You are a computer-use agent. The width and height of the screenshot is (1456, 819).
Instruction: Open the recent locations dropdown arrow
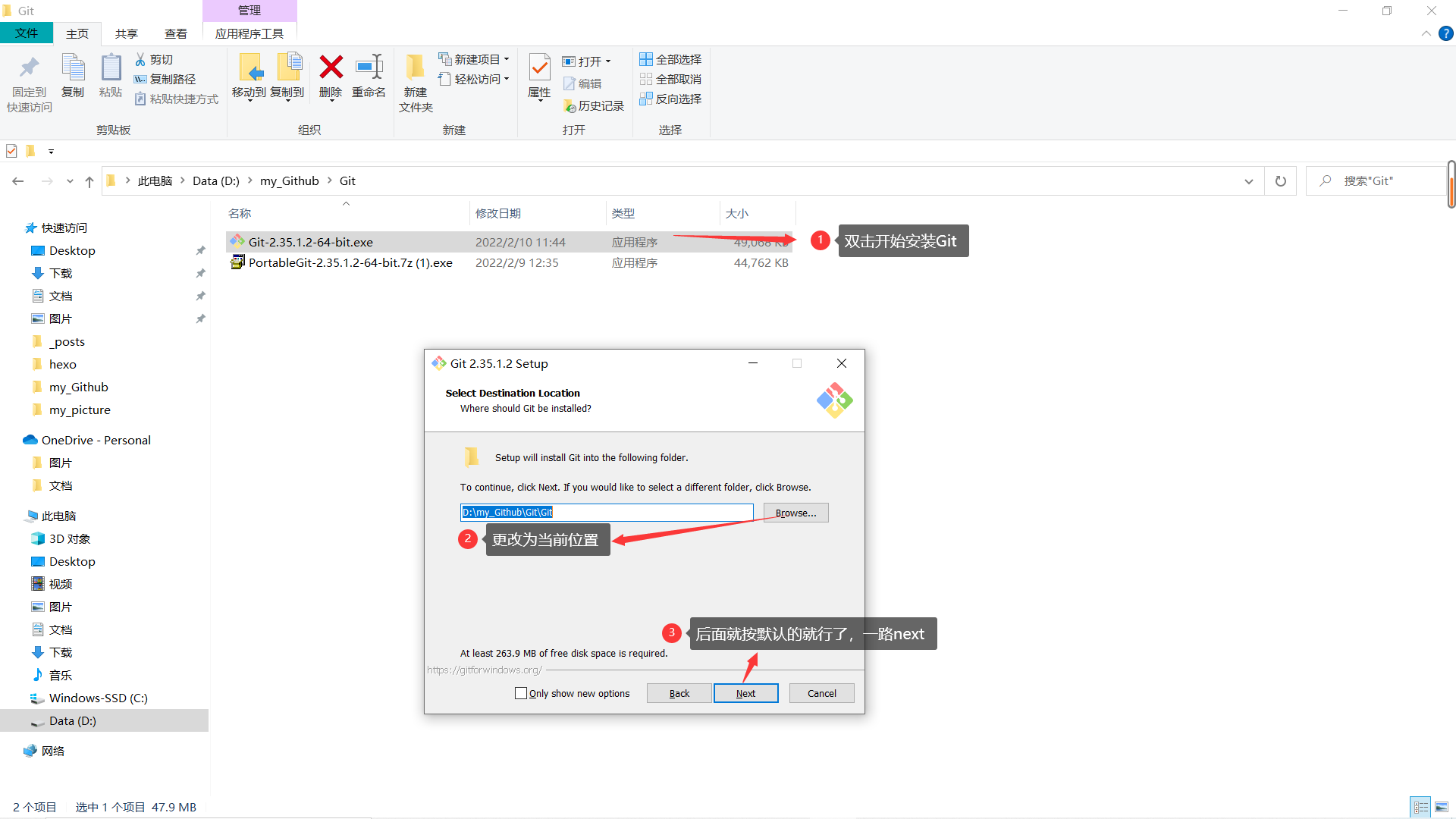[70, 181]
